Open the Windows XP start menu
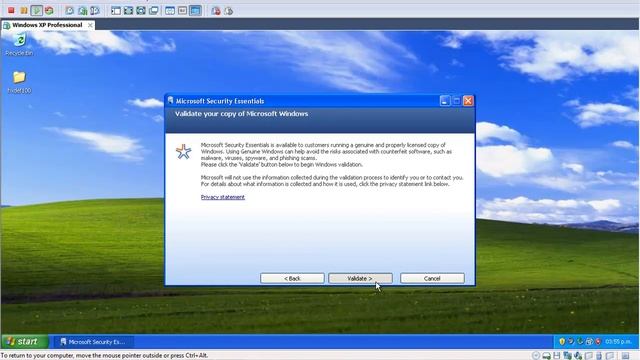 (x=24, y=342)
